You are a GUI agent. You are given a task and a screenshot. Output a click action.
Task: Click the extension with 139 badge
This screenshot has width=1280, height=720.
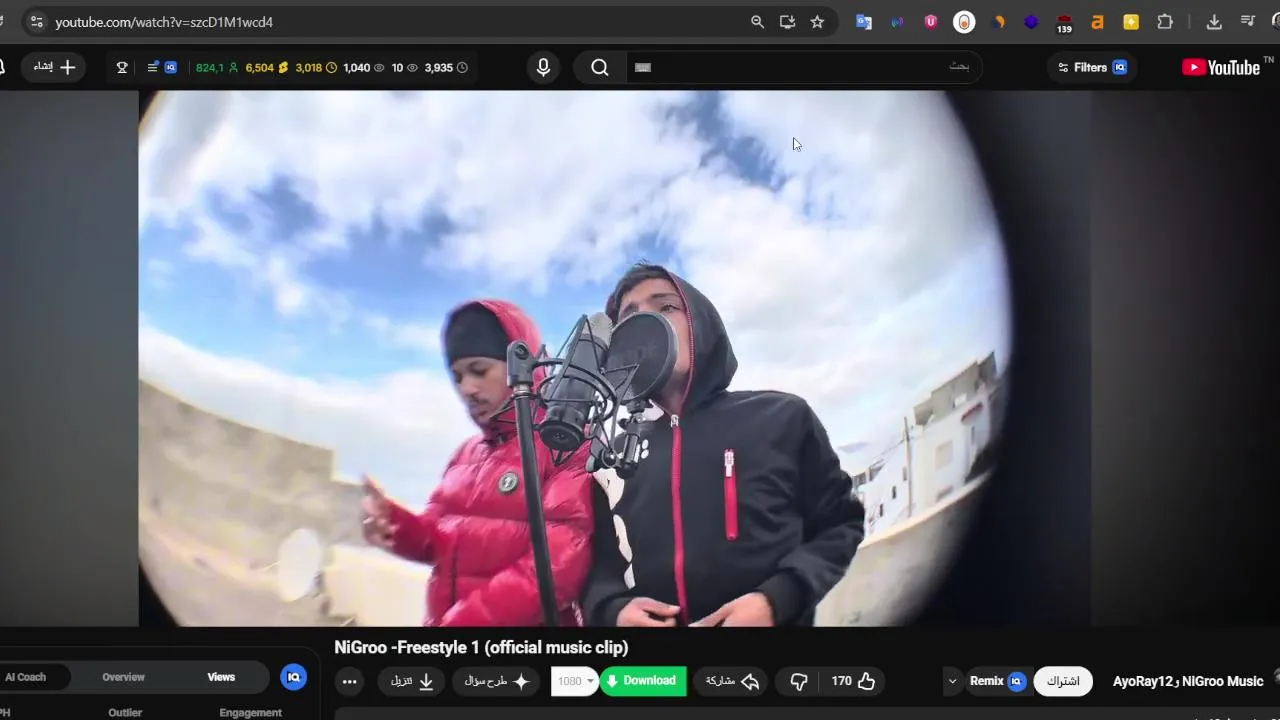click(x=1064, y=23)
